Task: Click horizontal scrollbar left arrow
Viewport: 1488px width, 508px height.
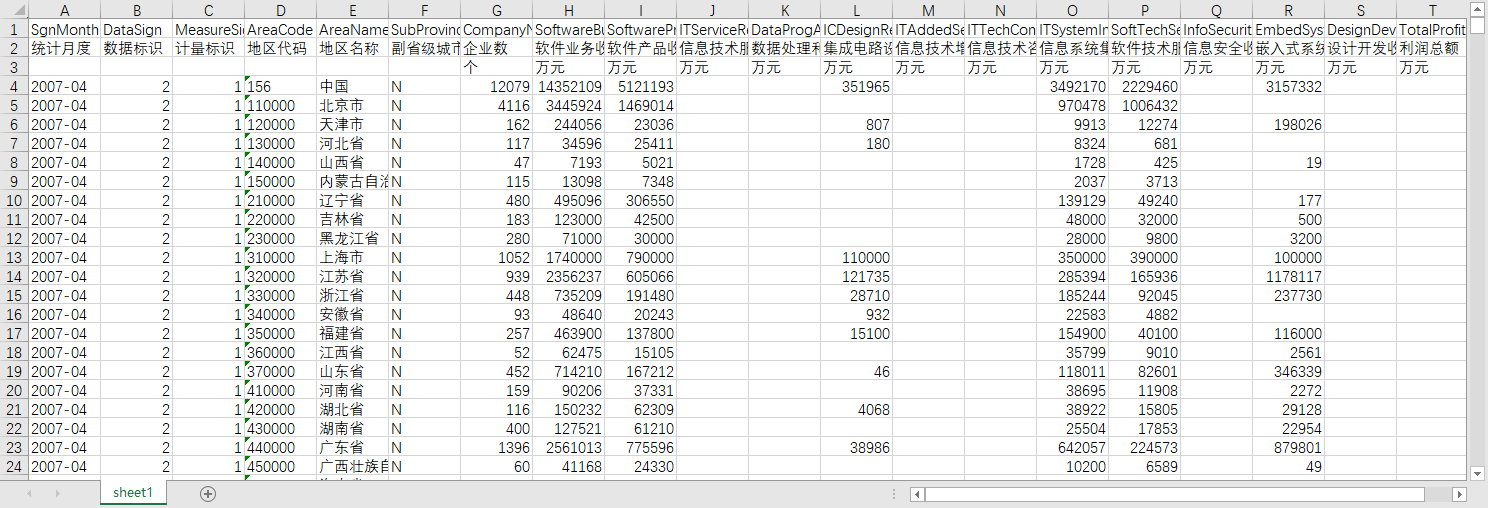Action: [917, 494]
